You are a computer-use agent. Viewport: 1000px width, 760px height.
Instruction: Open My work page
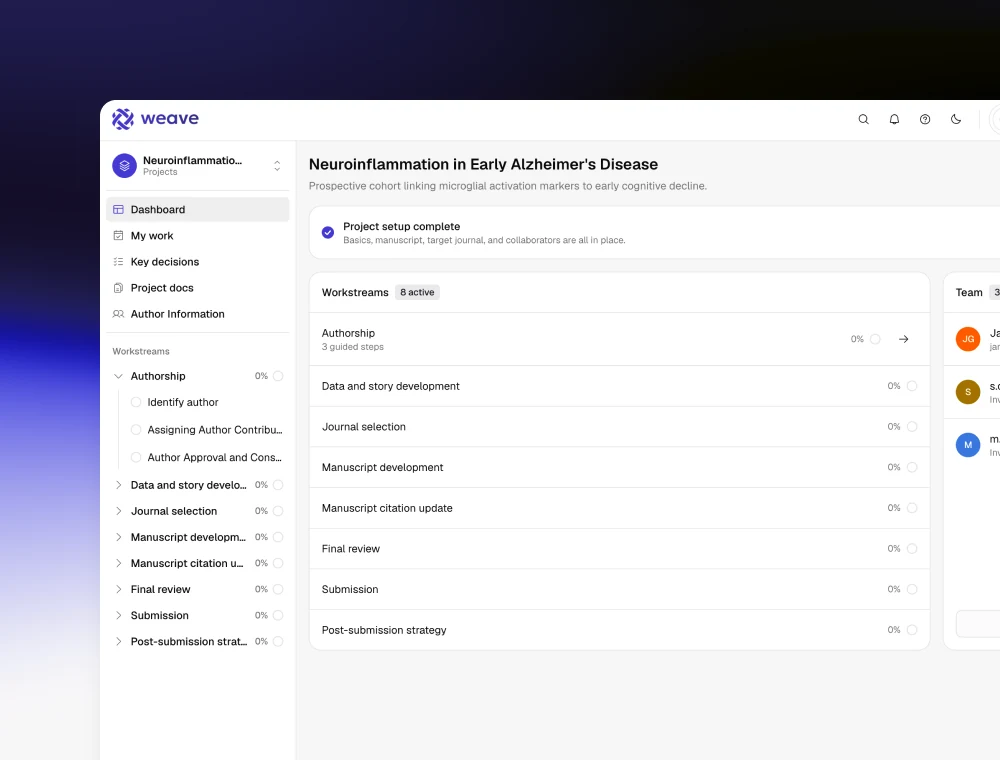tap(198, 236)
